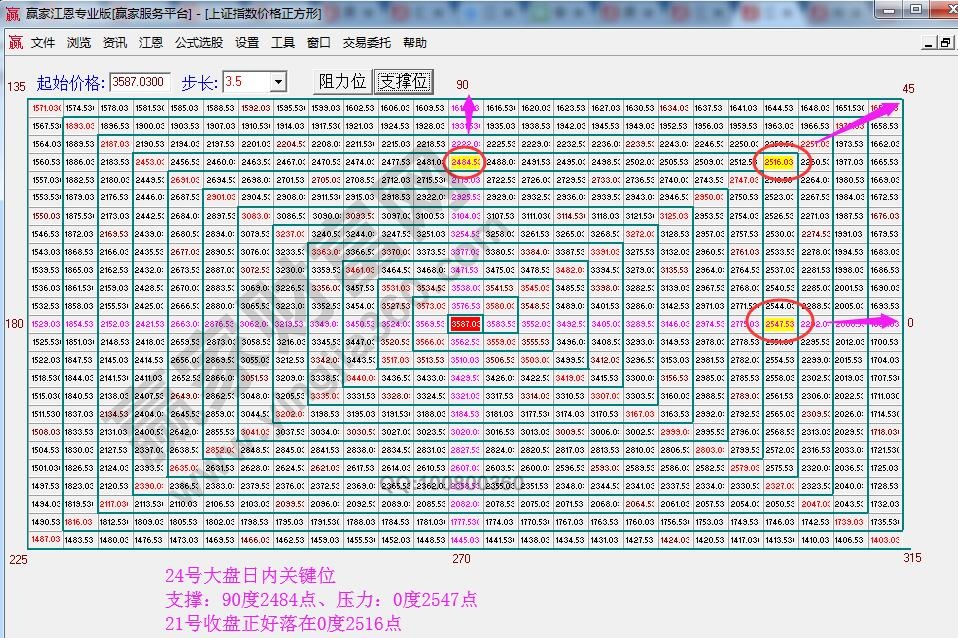The height and width of the screenshot is (638, 958).
Task: Select the circled 2484.5 support cell
Action: (463, 160)
